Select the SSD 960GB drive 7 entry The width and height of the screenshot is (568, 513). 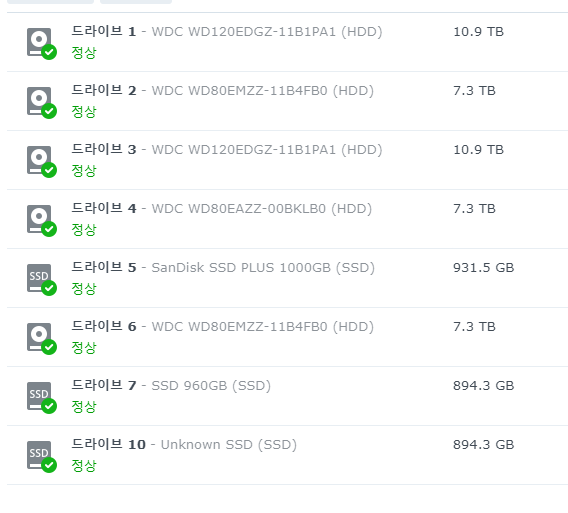click(x=171, y=386)
